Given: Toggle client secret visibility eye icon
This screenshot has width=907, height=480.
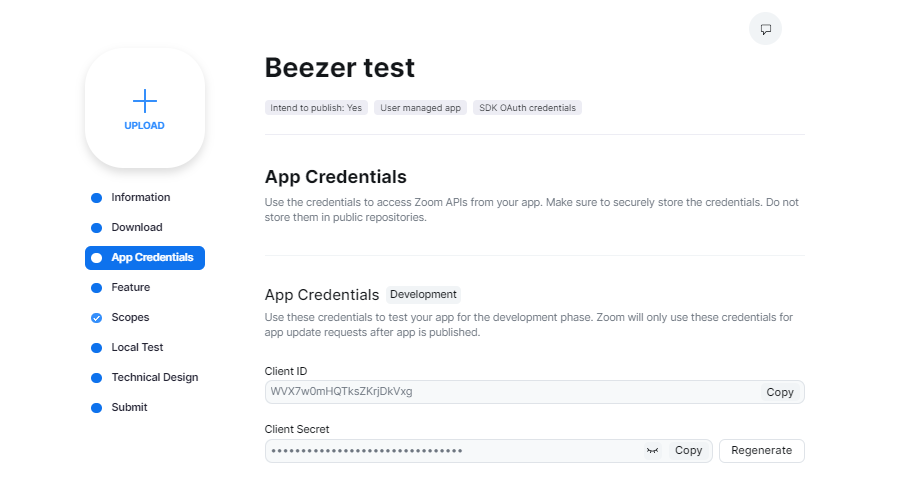Looking at the screenshot, I should click(653, 451).
